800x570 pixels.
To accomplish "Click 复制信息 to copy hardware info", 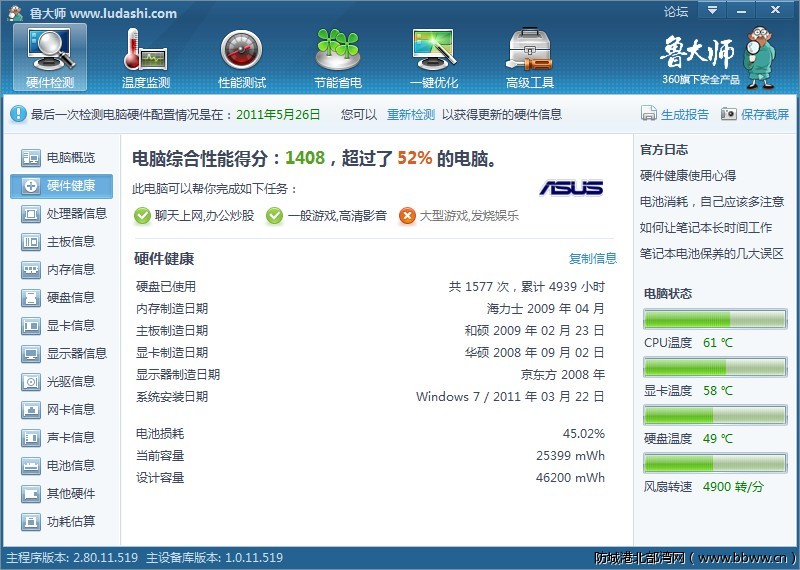I will 593,259.
